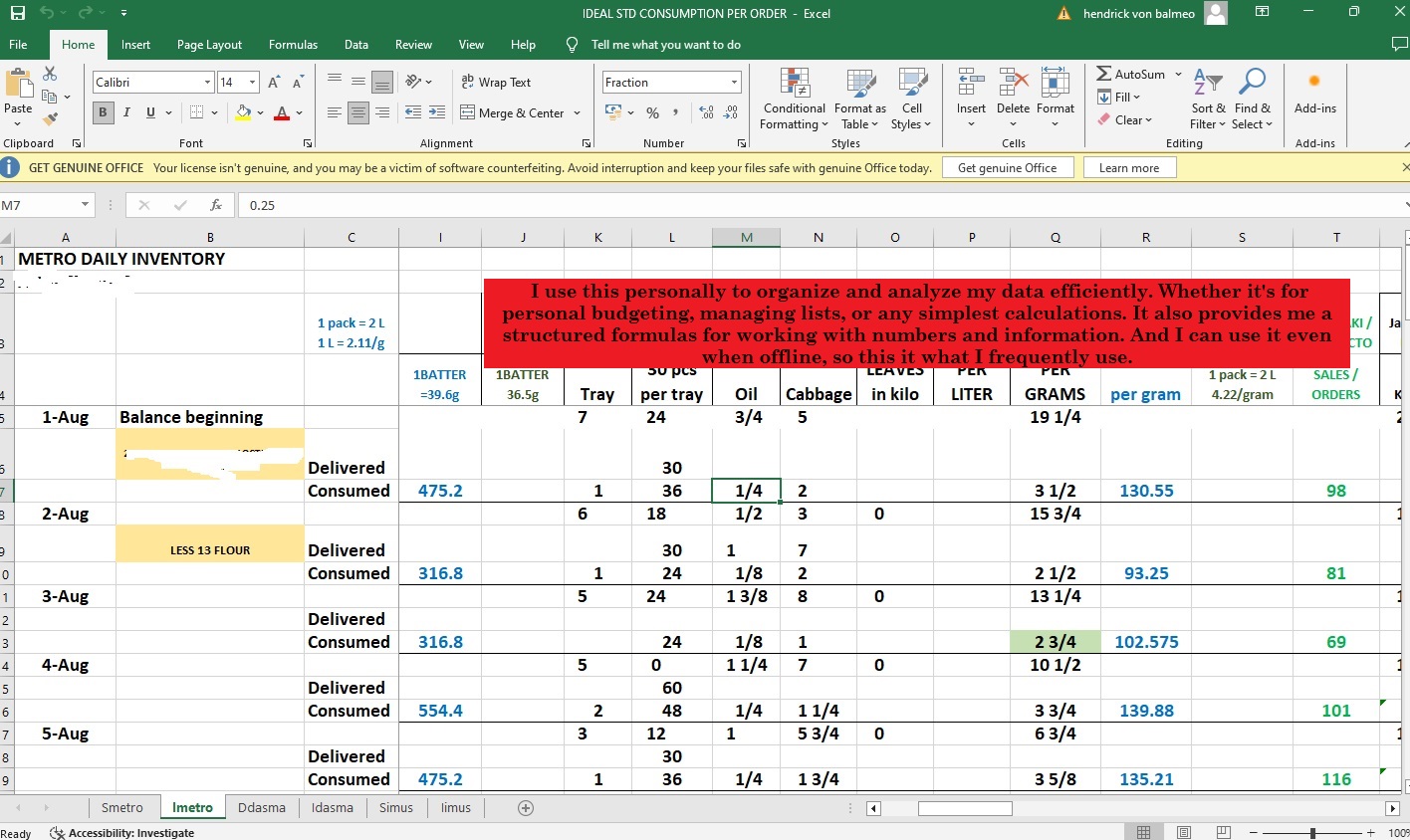Switch to the Ddasma sheet tab
Screen dimensions: 1410x840
pos(262,808)
